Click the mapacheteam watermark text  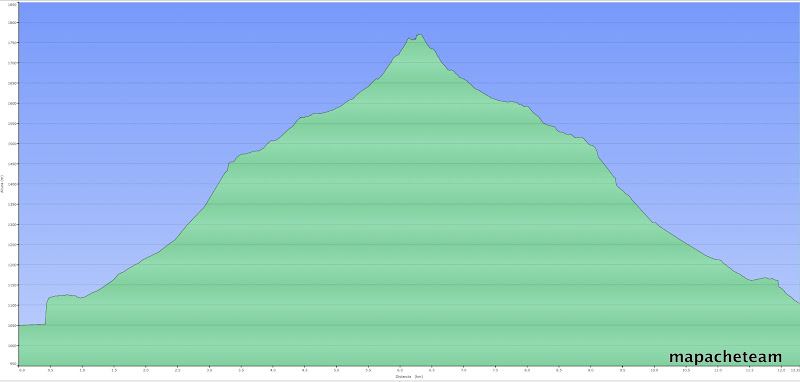pos(725,356)
